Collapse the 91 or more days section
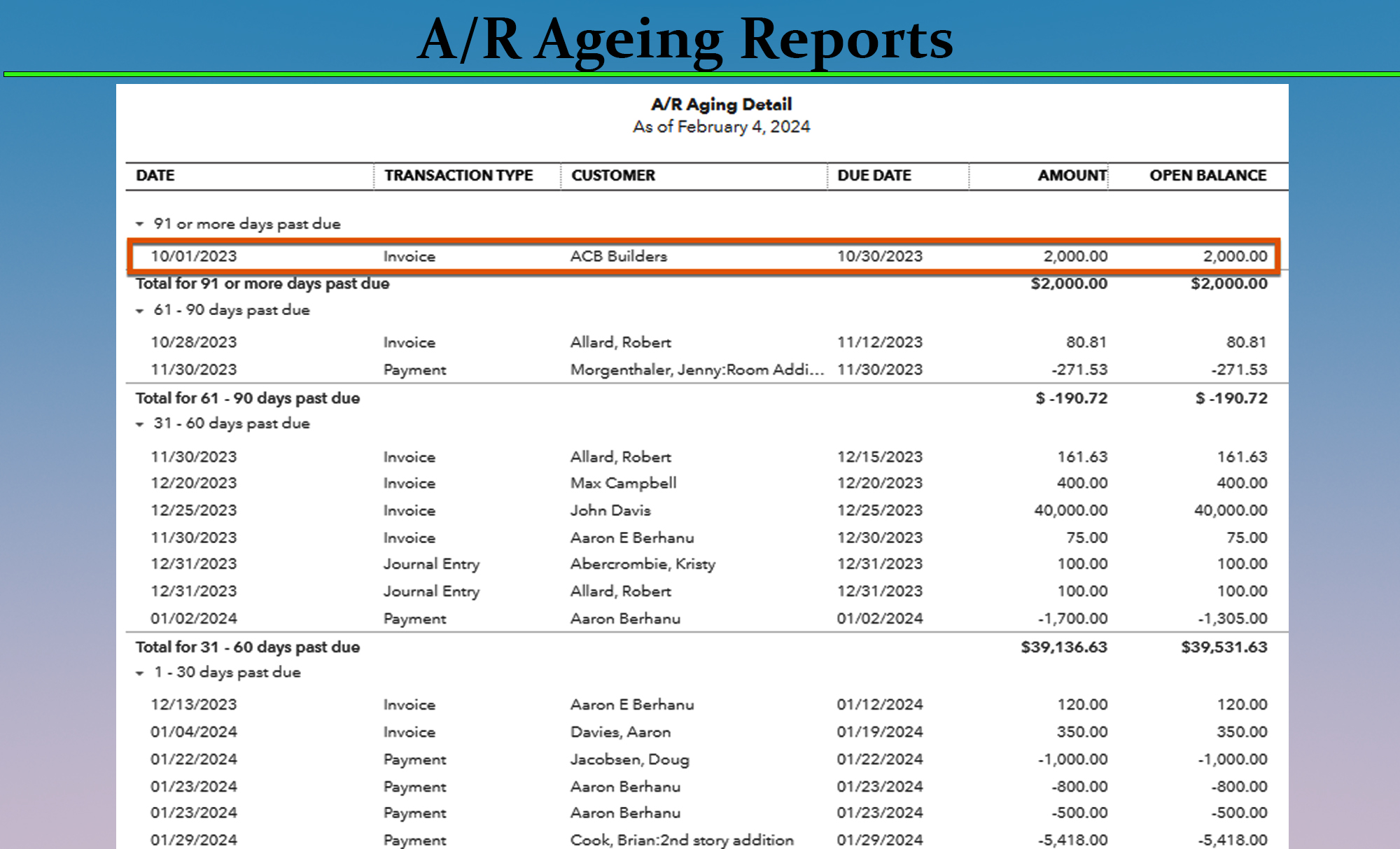 139,224
